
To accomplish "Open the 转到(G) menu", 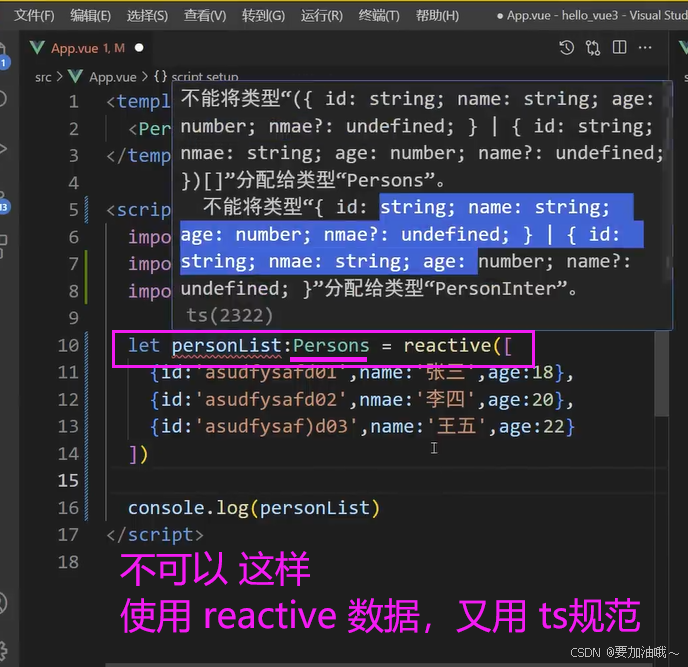I will [263, 16].
